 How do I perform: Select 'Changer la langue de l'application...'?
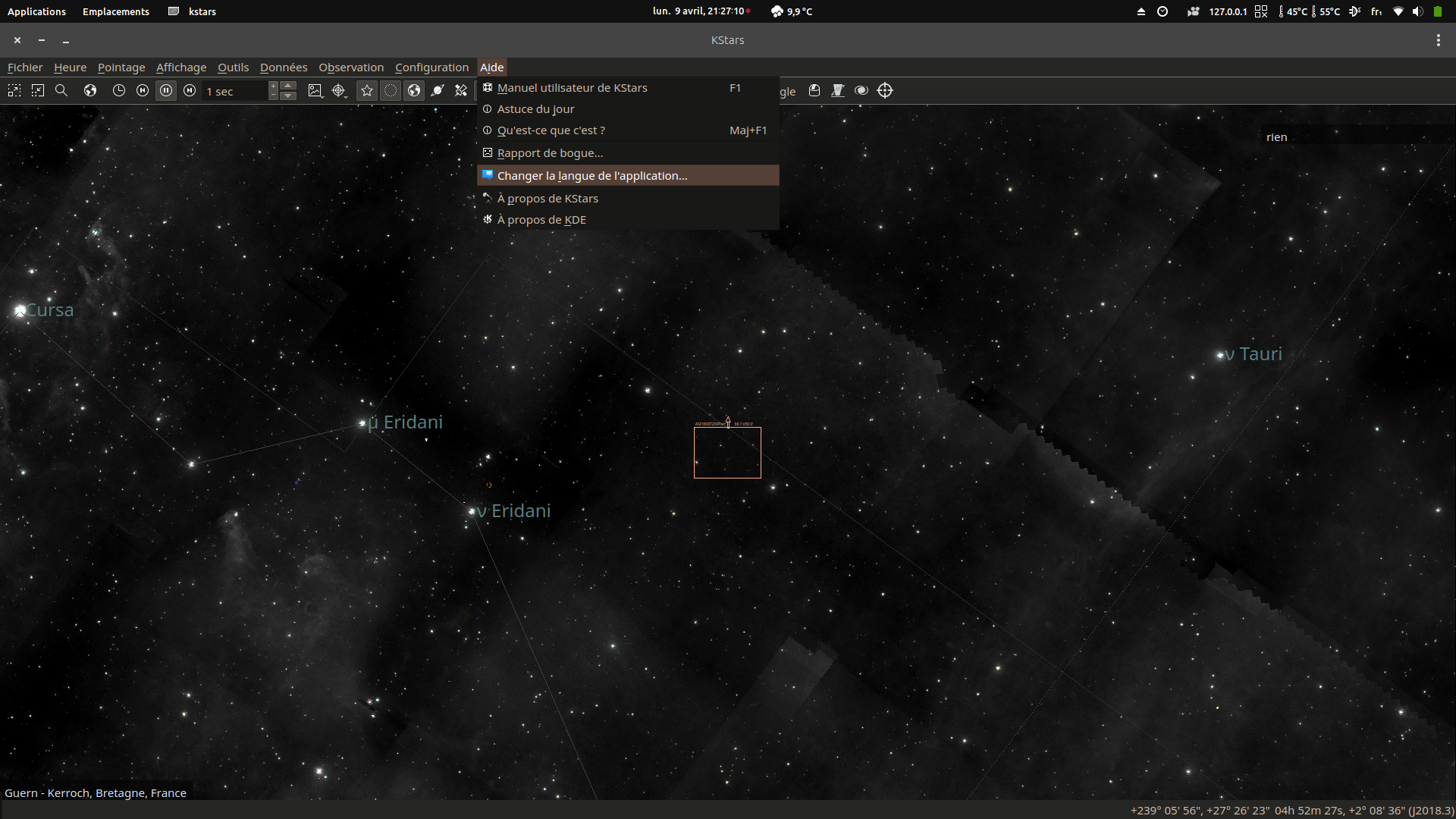click(x=591, y=176)
